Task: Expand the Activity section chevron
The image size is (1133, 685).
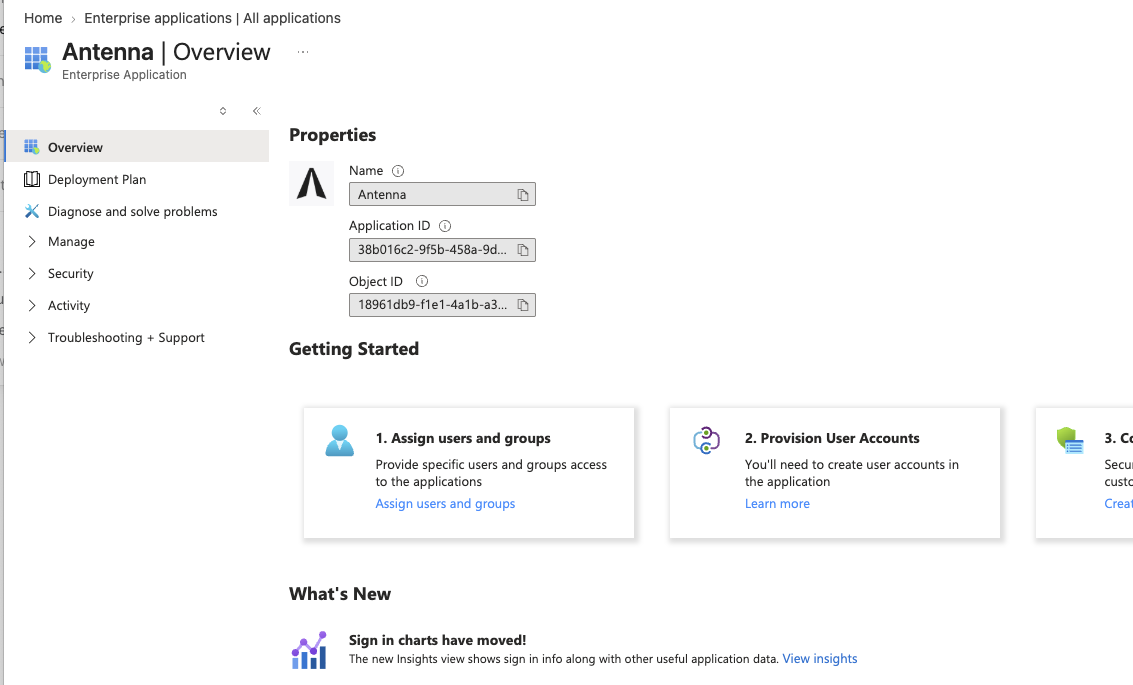Action: click(32, 305)
